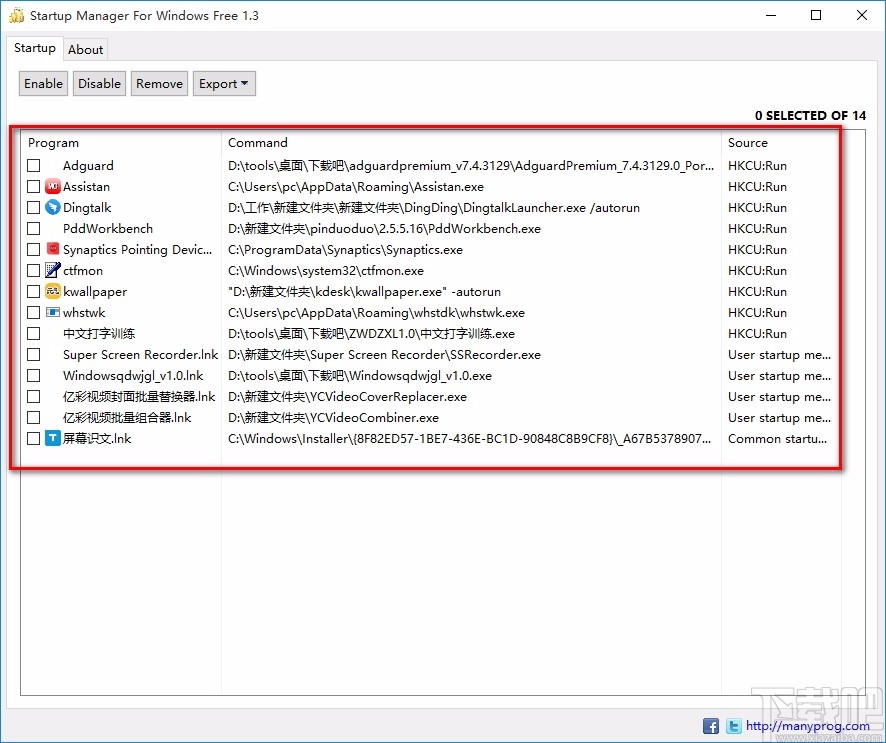Click the kwallpaper panda icon
The width and height of the screenshot is (886, 743).
[52, 291]
